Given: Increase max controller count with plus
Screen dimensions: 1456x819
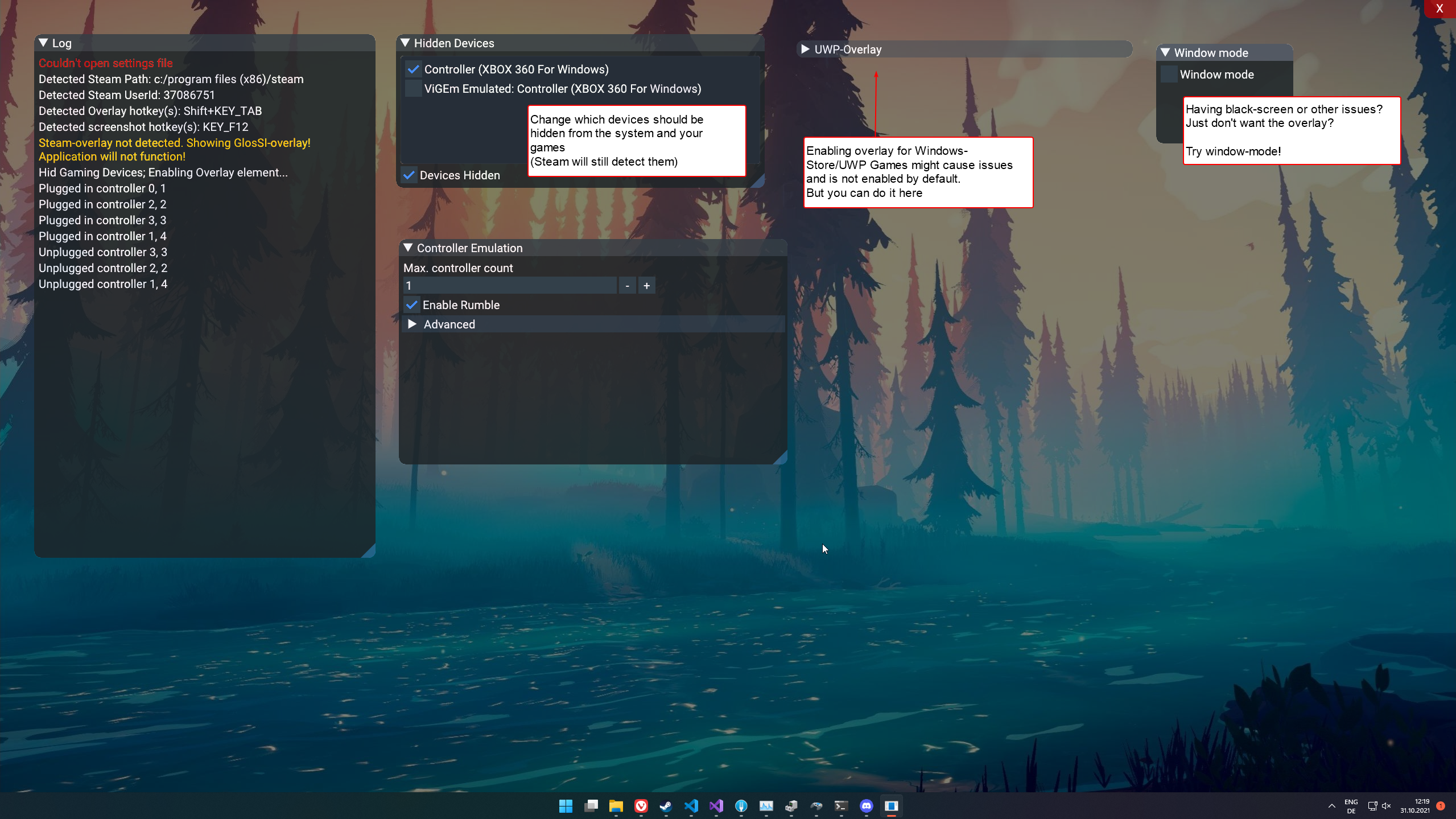Looking at the screenshot, I should [x=646, y=286].
